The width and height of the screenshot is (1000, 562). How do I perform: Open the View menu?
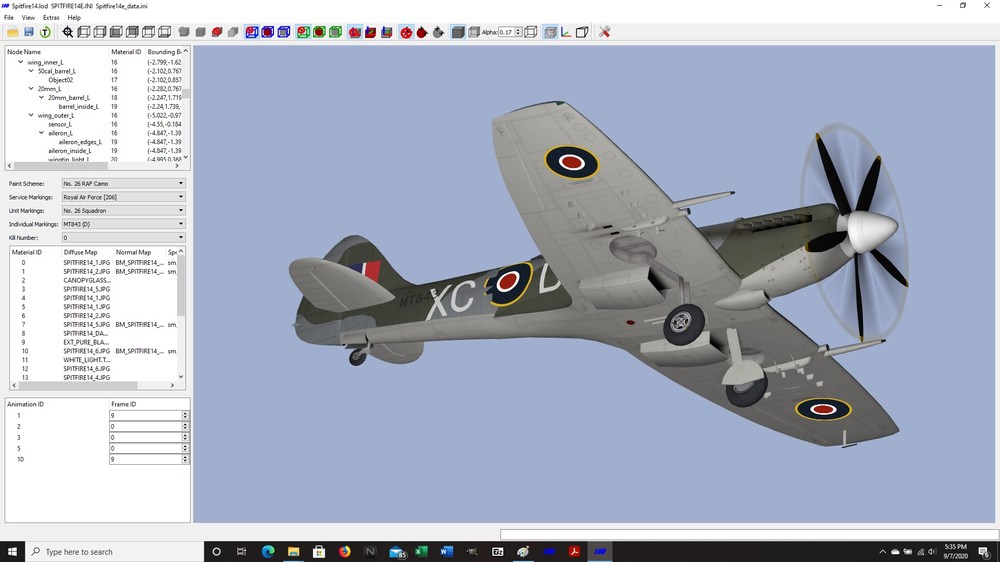click(x=28, y=18)
